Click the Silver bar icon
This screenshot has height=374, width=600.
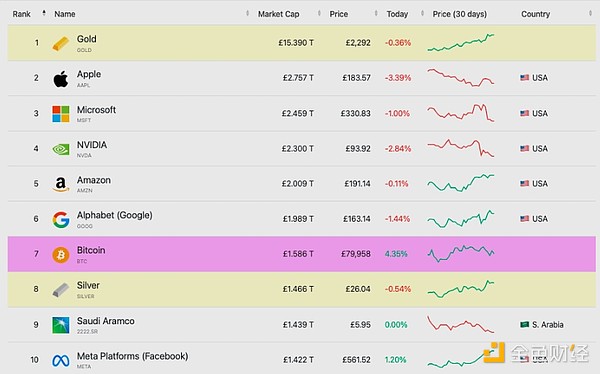(60, 290)
